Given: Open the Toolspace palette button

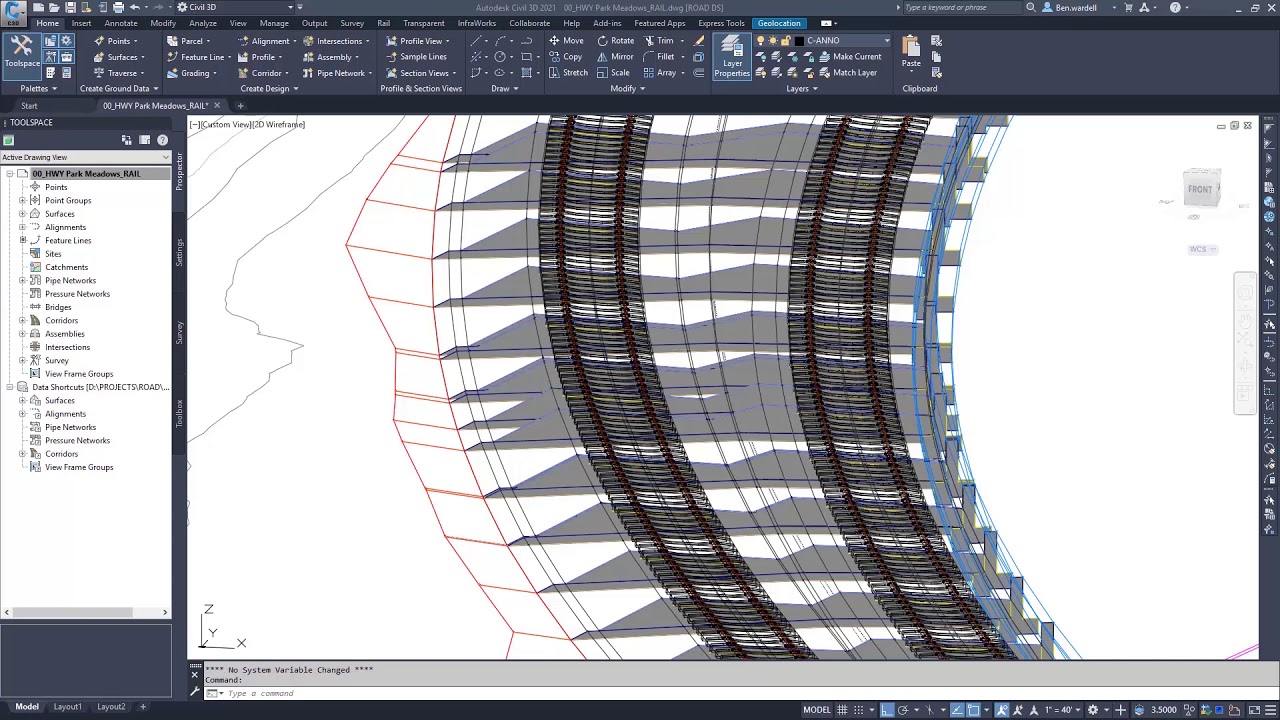Looking at the screenshot, I should click(x=21, y=52).
